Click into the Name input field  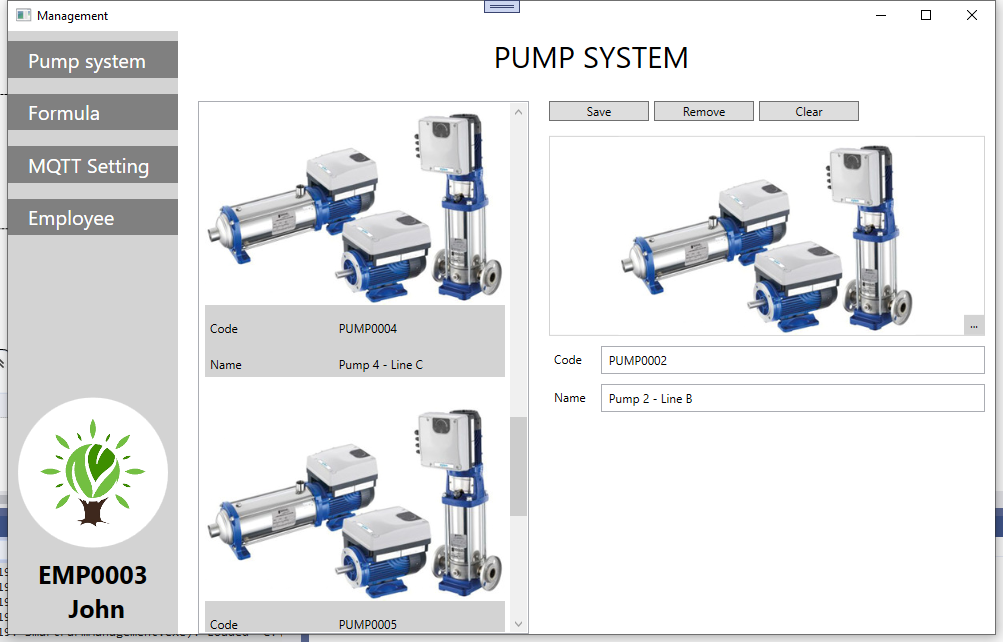(x=793, y=398)
